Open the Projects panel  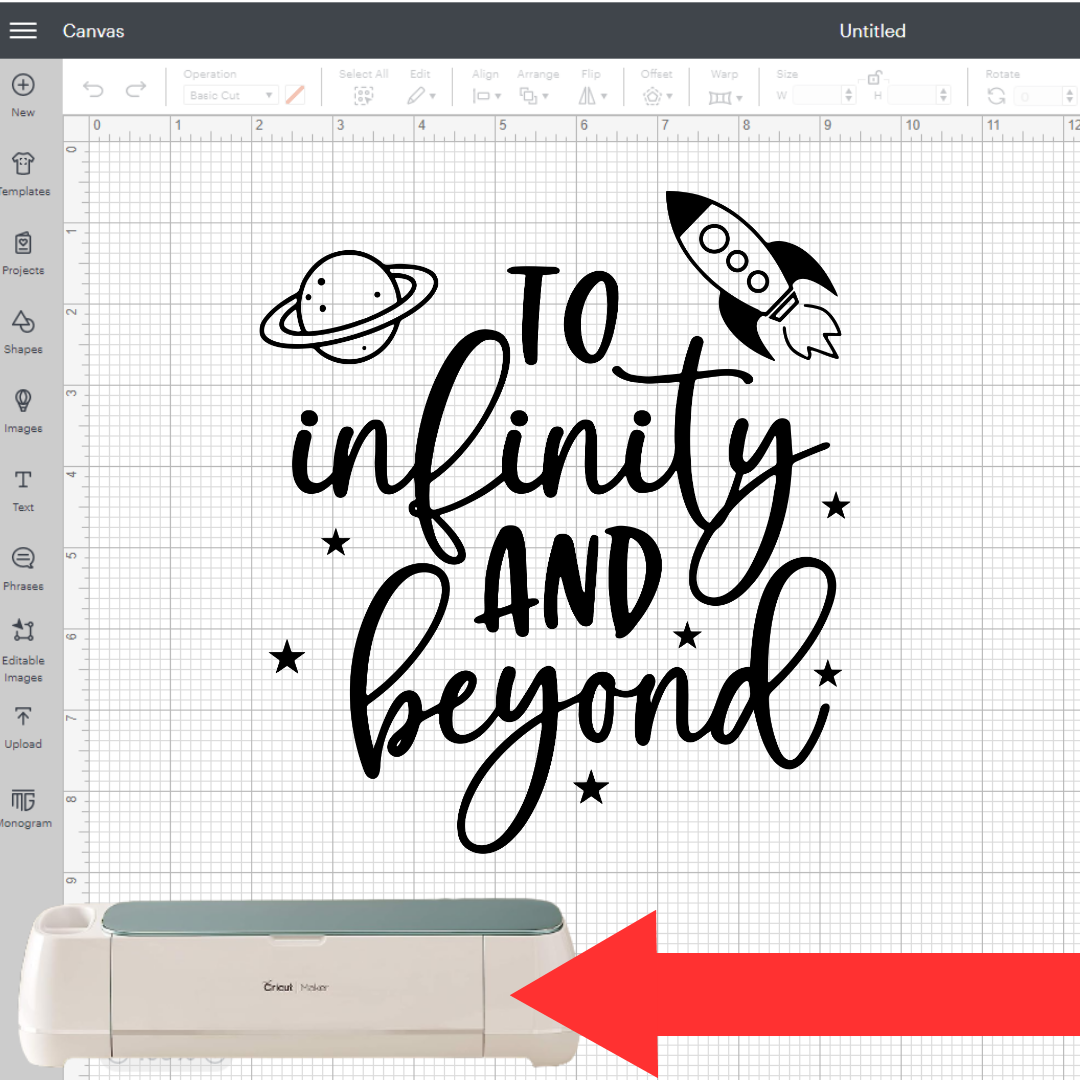[23, 253]
